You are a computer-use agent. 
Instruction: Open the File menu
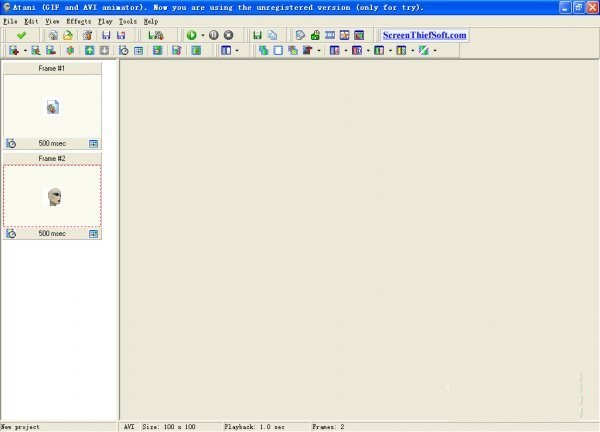tap(10, 21)
